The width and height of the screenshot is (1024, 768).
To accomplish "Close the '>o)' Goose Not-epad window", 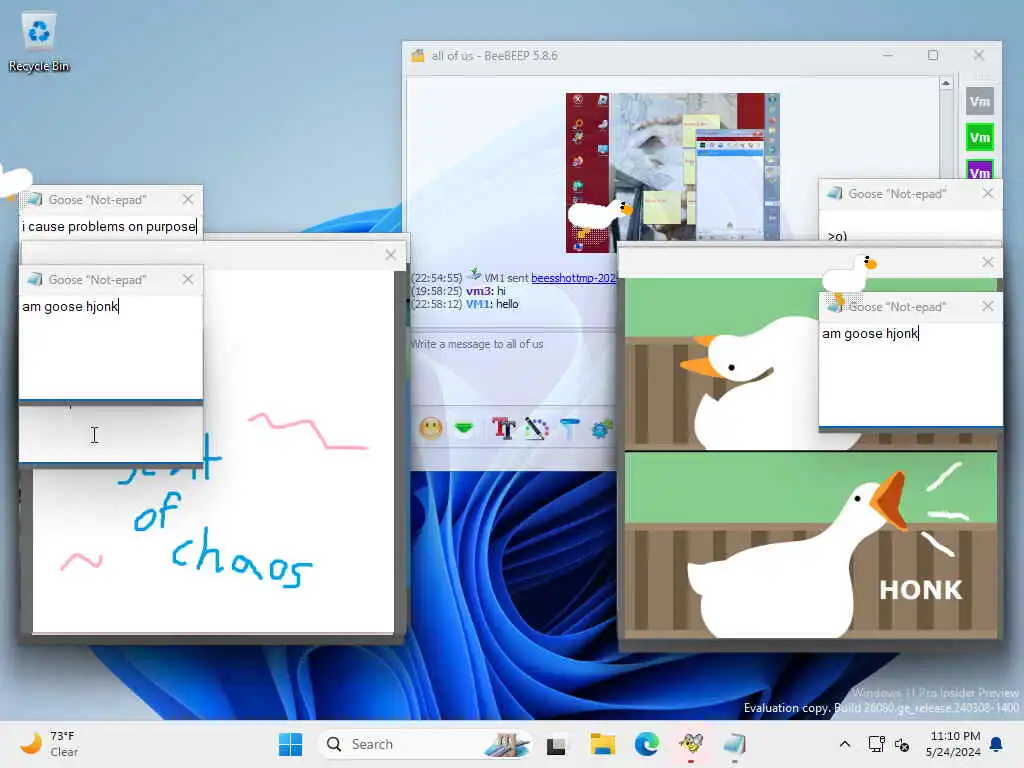I will 987,193.
